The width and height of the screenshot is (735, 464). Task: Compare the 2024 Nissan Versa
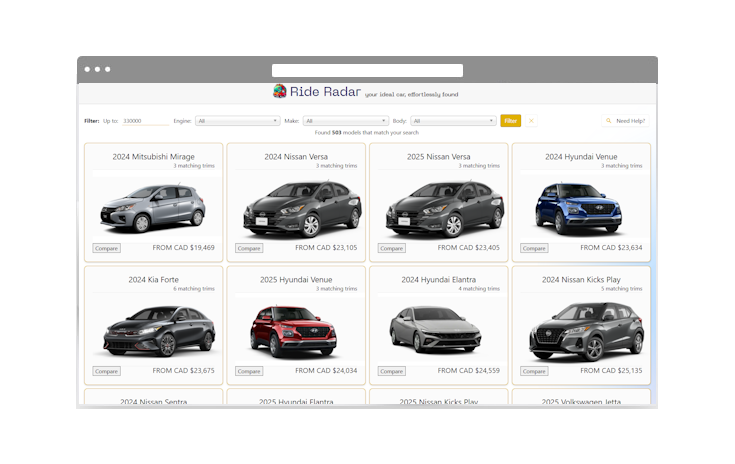pyautogui.click(x=249, y=248)
